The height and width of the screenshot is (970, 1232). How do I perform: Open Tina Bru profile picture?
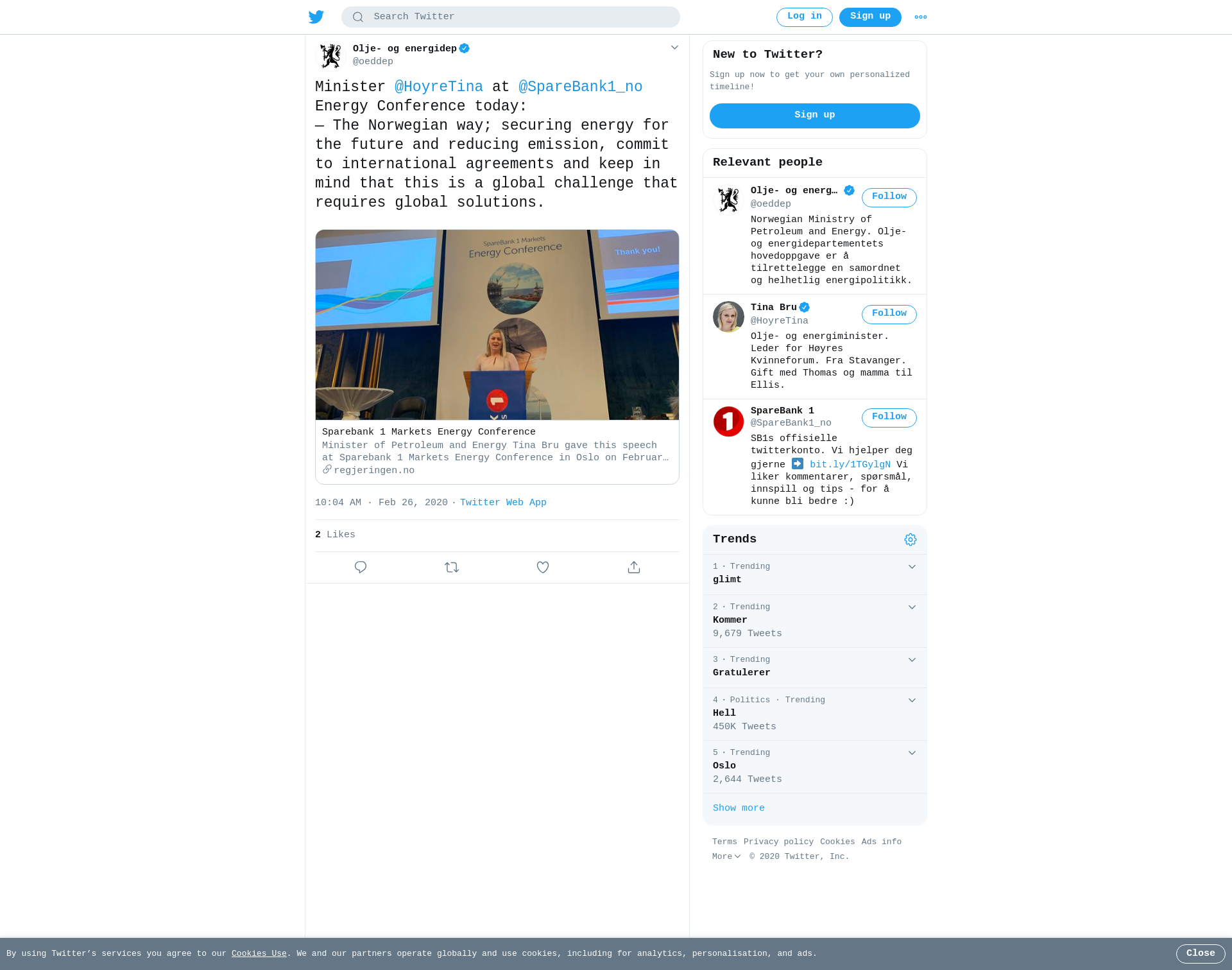(x=728, y=317)
